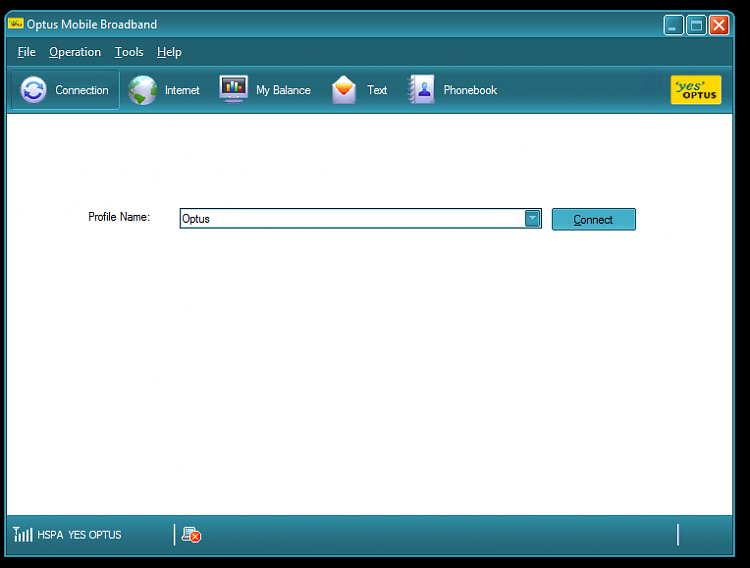Open the Internet globe icon
Screen dimensions: 750x568
[x=143, y=90]
